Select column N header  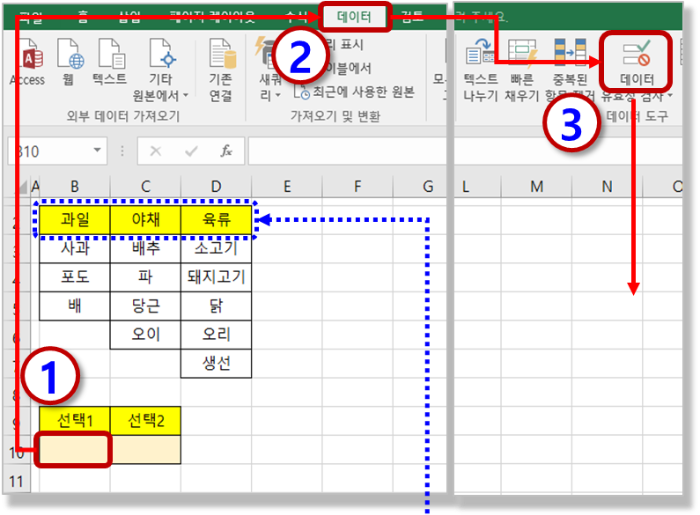click(607, 187)
